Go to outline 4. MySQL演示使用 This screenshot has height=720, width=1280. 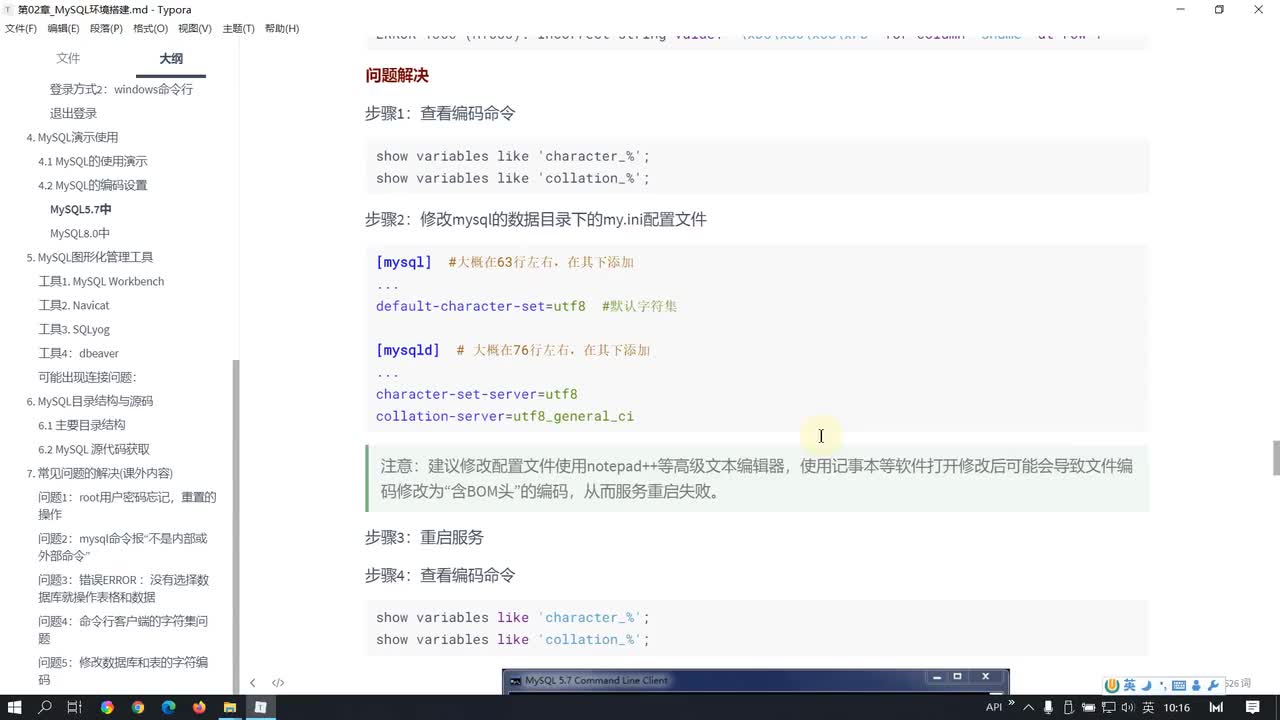click(x=72, y=137)
